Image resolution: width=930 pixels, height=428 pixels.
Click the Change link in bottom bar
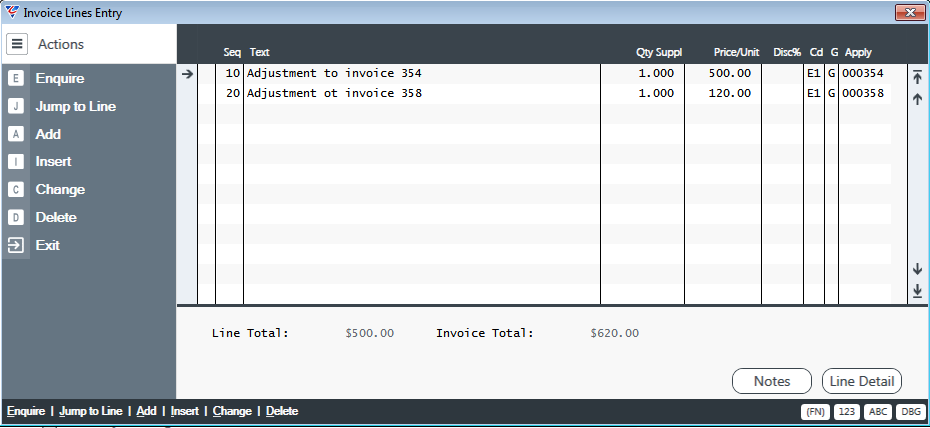click(232, 411)
